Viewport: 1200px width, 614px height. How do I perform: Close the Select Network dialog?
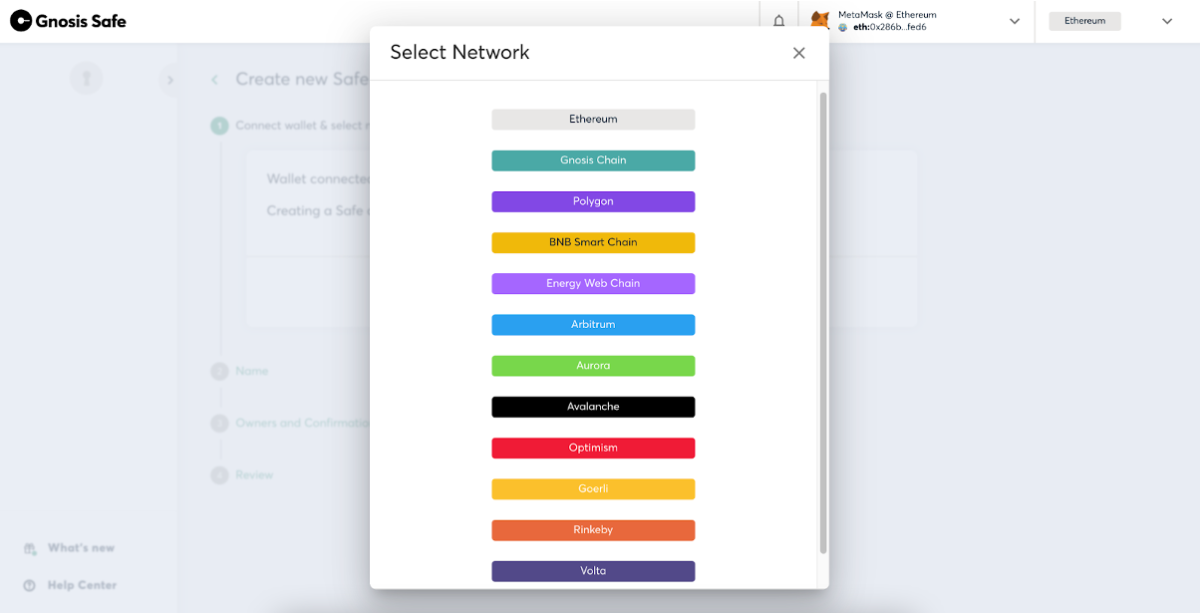(799, 53)
